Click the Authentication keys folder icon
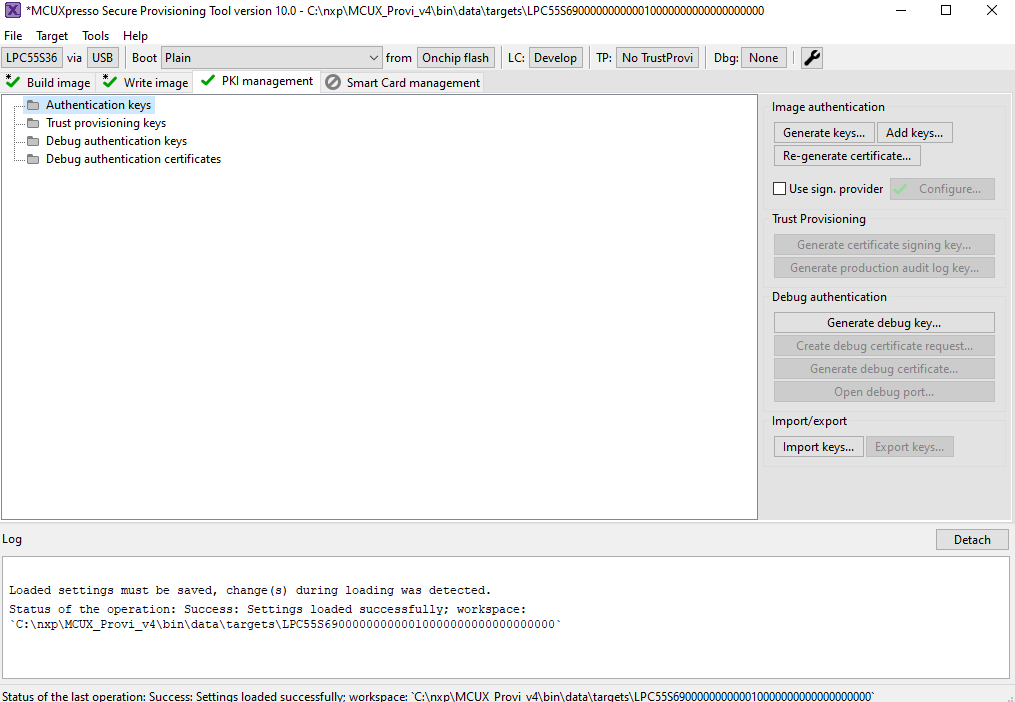The height and width of the screenshot is (702, 1015). click(33, 105)
